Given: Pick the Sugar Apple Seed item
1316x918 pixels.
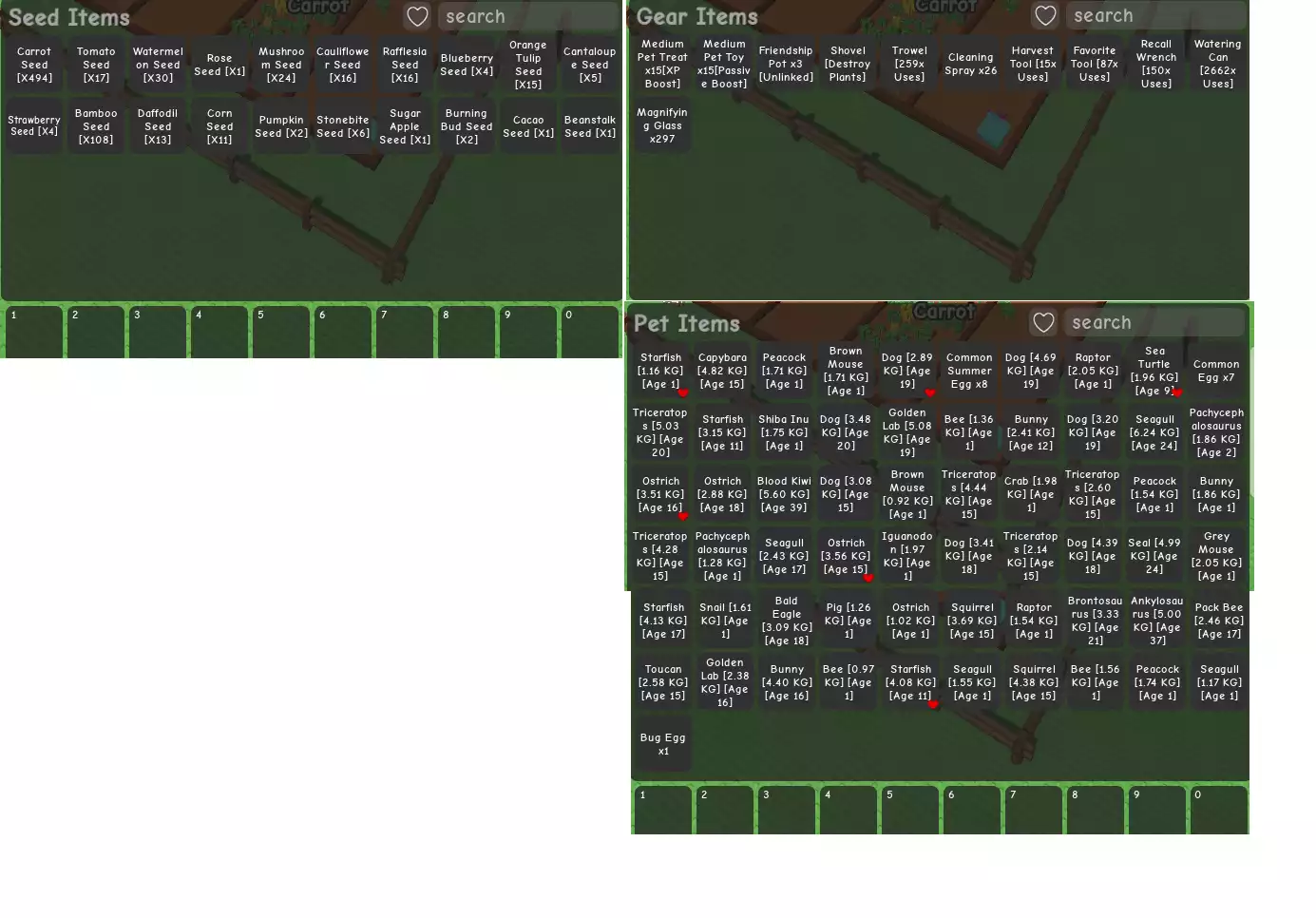Looking at the screenshot, I should 405,126.
